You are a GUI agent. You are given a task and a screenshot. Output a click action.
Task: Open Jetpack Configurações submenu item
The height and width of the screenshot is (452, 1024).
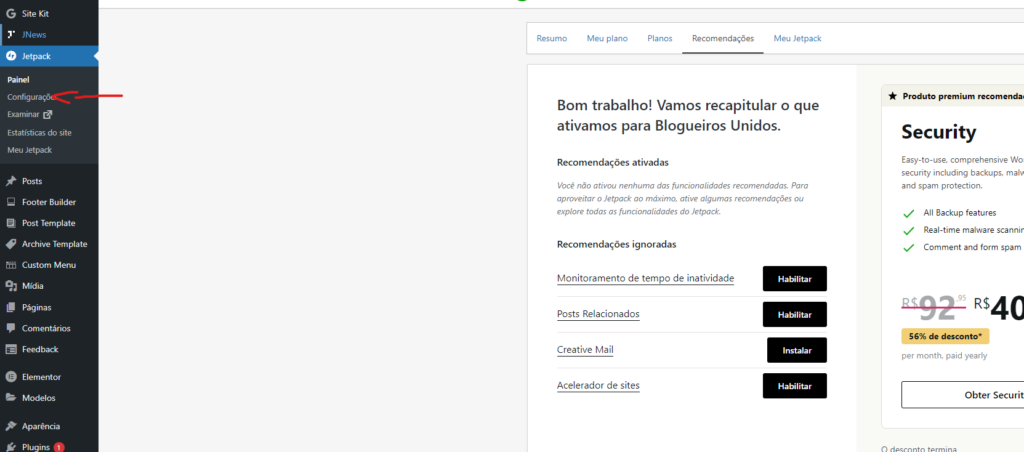(30, 97)
